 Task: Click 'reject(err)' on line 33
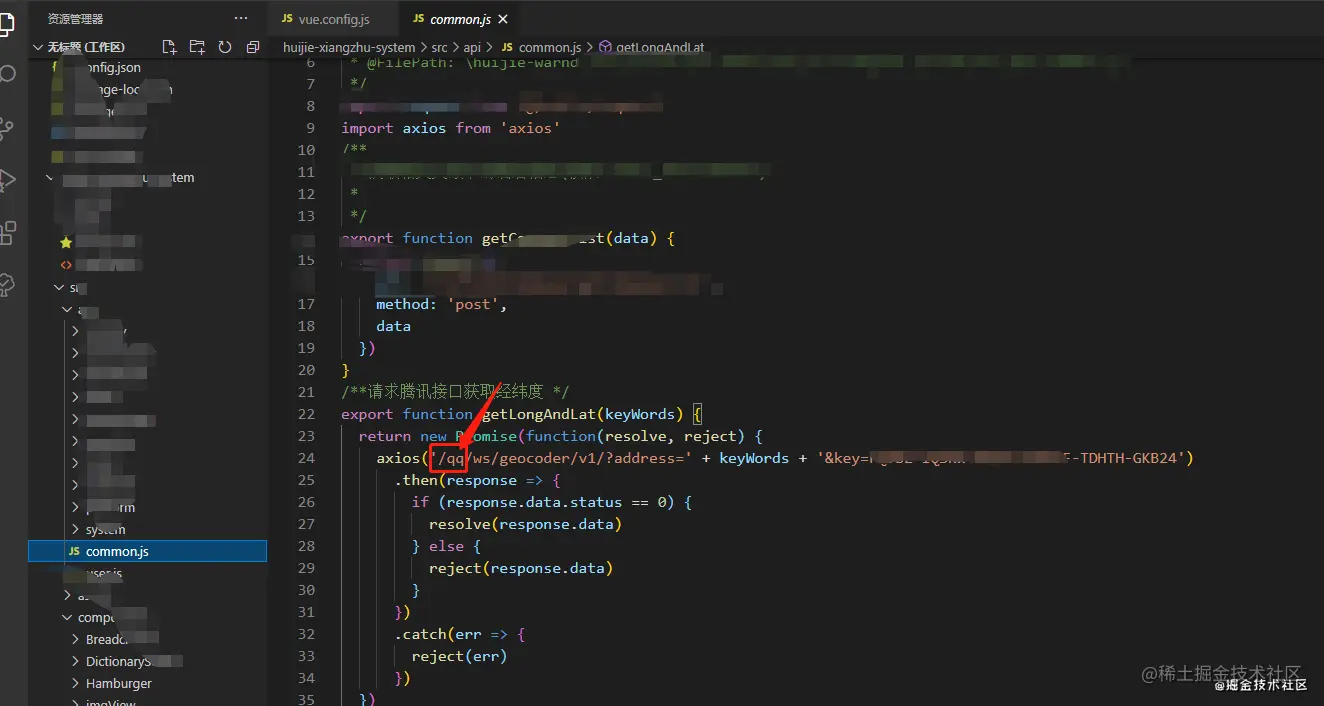click(x=459, y=656)
